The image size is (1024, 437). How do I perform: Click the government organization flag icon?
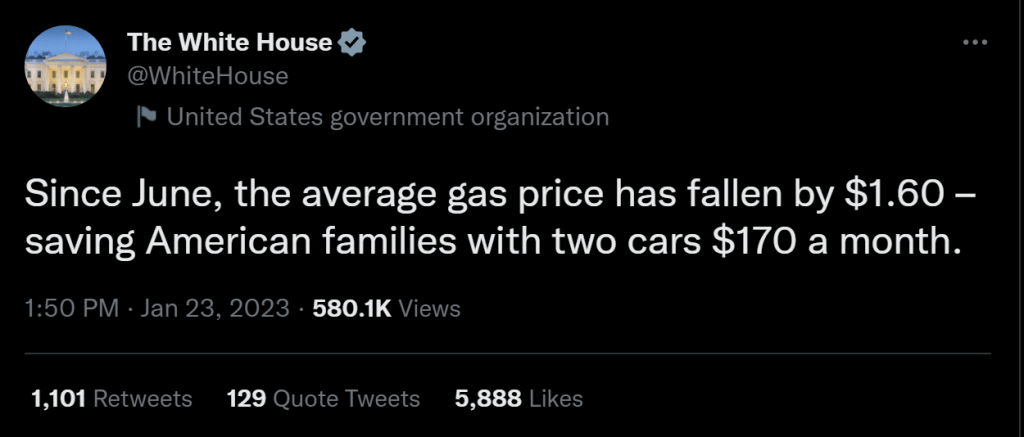147,118
